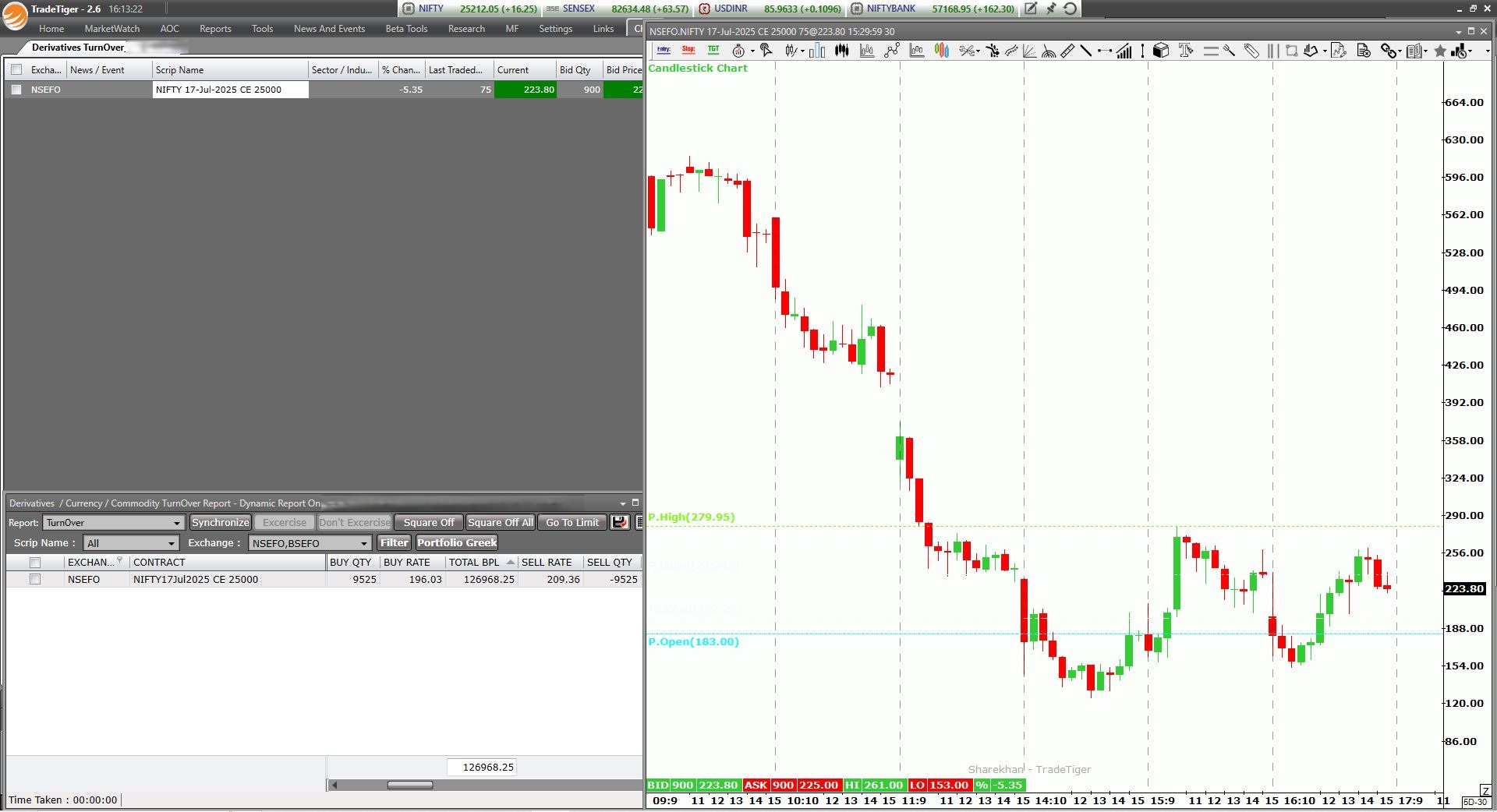Toggle the select-all checkbox in turnover report header
The width and height of the screenshot is (1497, 812).
coord(35,562)
